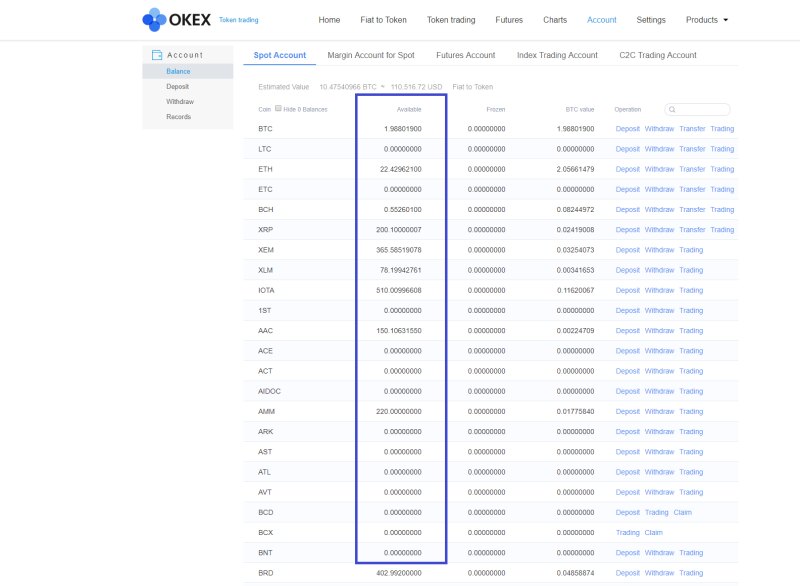This screenshot has height=586, width=800.
Task: Click Transfer link for XRP row
Action: pos(692,230)
